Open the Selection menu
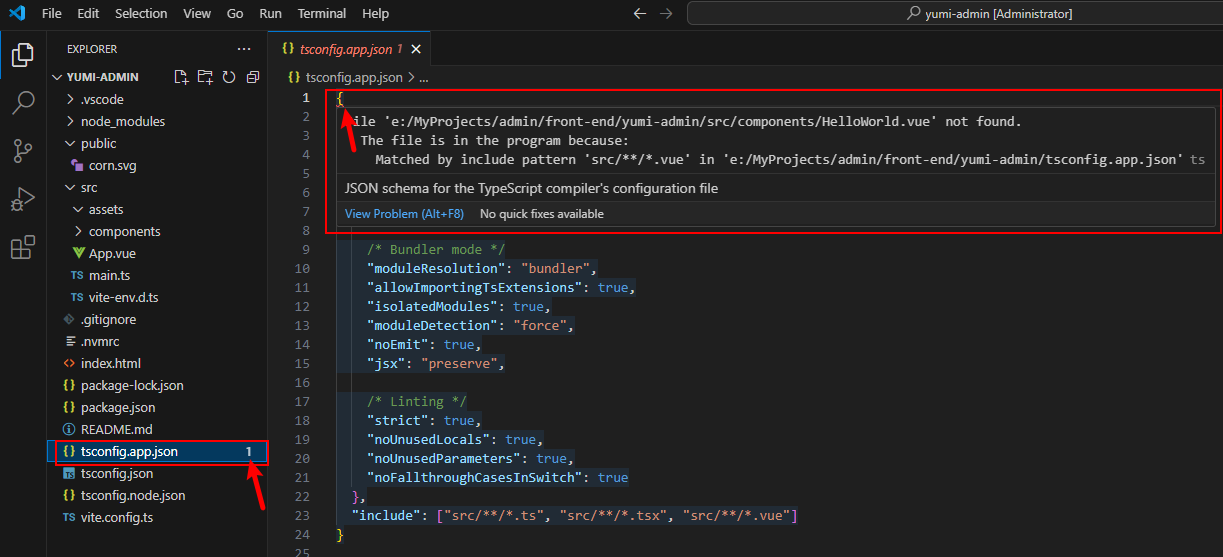The height and width of the screenshot is (557, 1223). [141, 13]
